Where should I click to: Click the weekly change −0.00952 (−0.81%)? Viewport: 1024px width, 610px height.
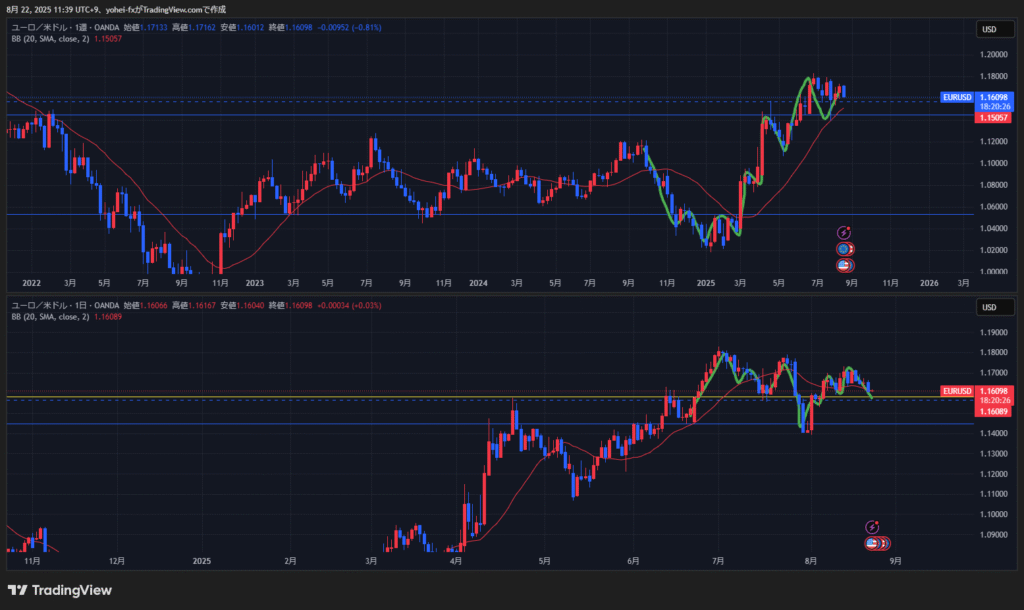[349, 27]
